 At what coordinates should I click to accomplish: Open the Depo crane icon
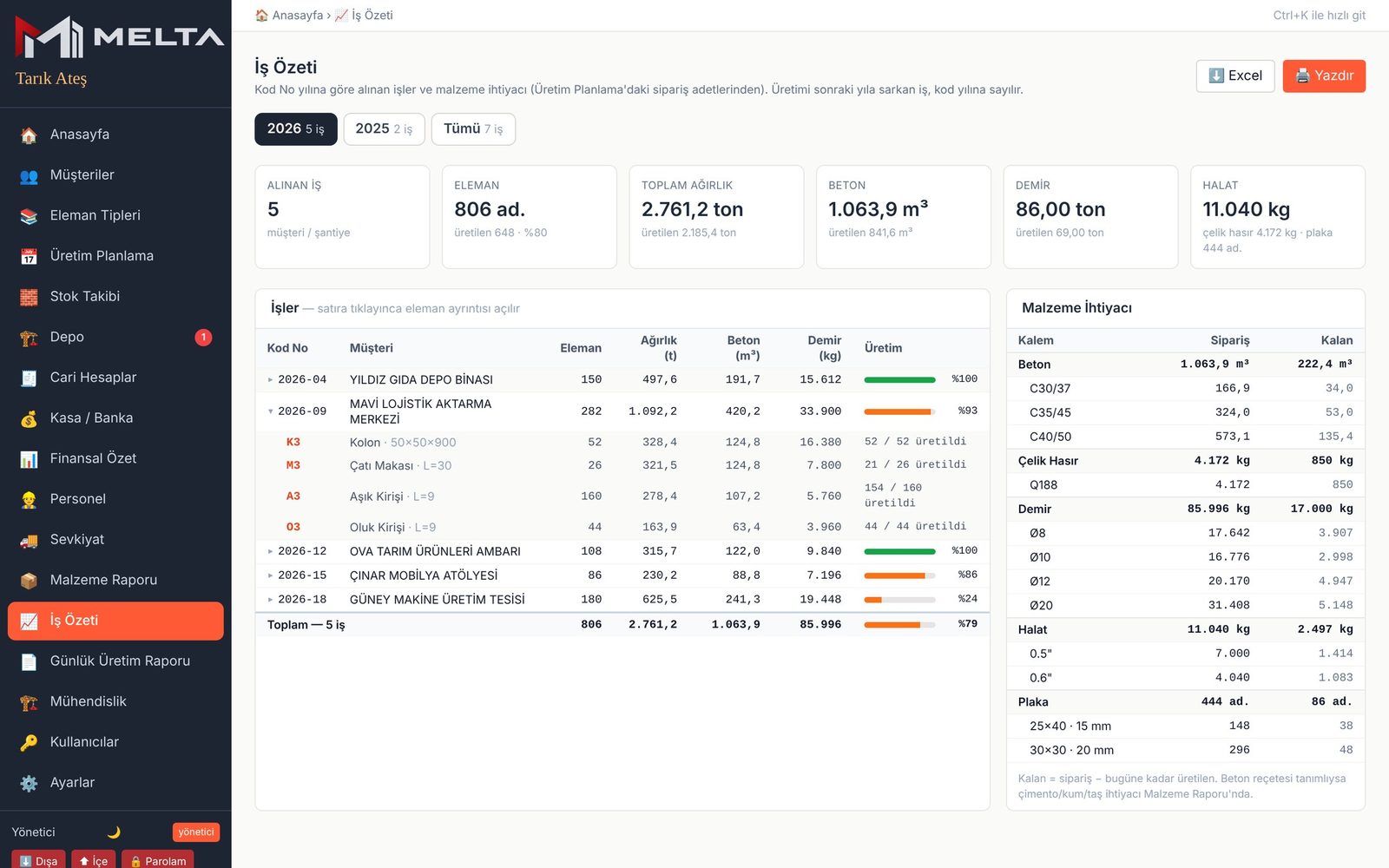coord(29,338)
